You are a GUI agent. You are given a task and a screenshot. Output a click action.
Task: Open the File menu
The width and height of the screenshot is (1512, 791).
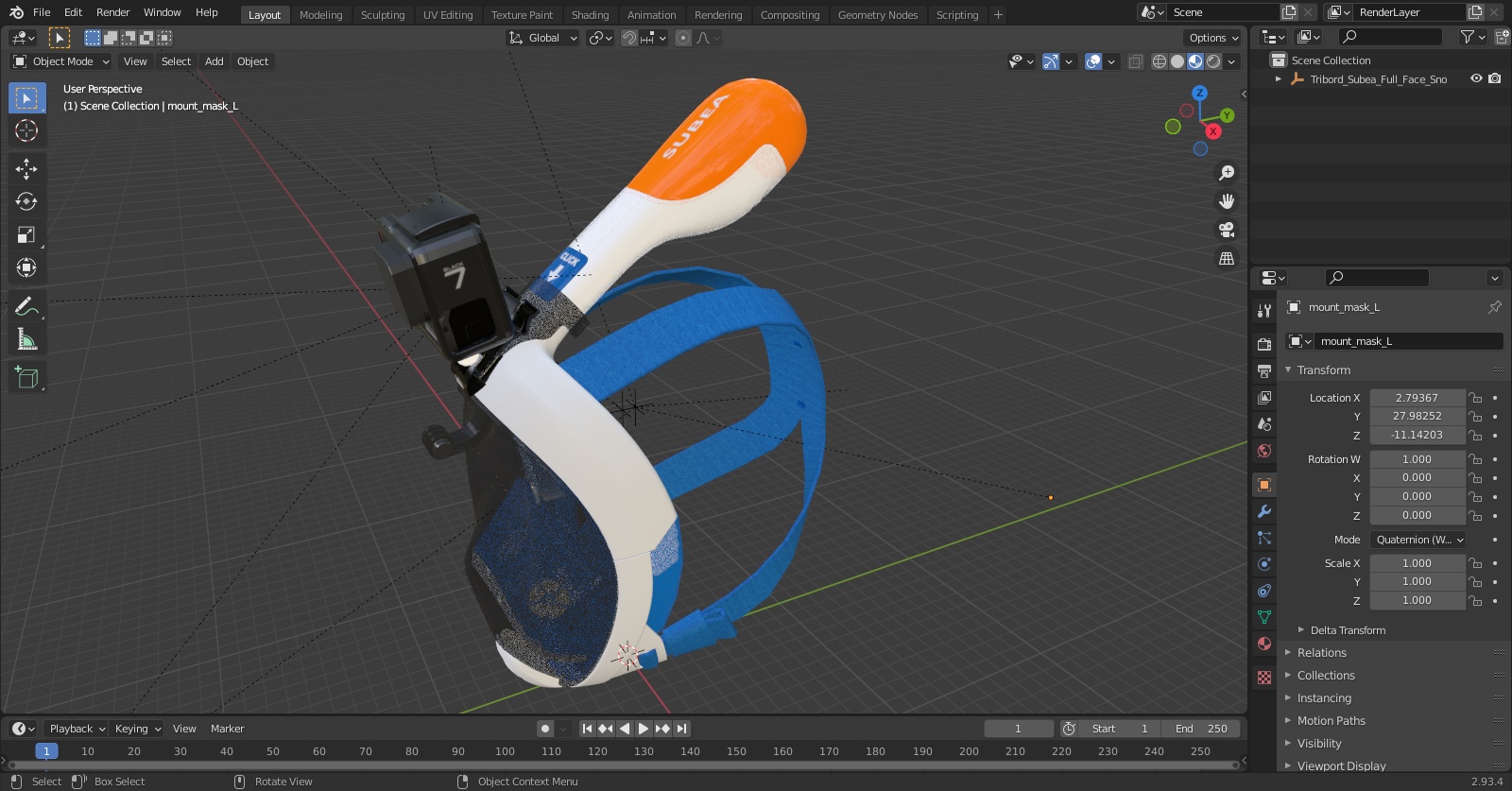click(x=42, y=12)
